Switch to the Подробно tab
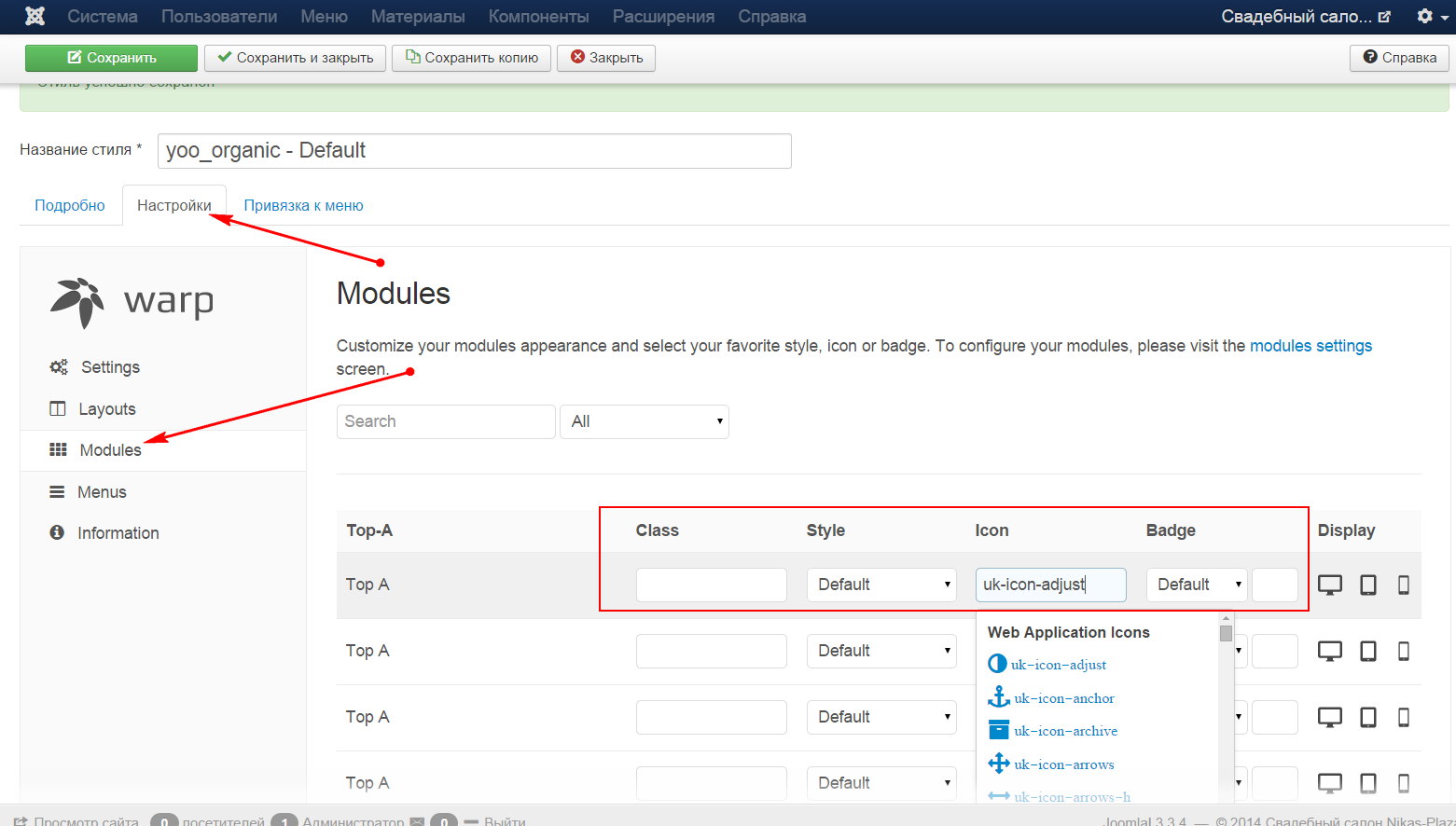The height and width of the screenshot is (826, 1456). pos(70,205)
